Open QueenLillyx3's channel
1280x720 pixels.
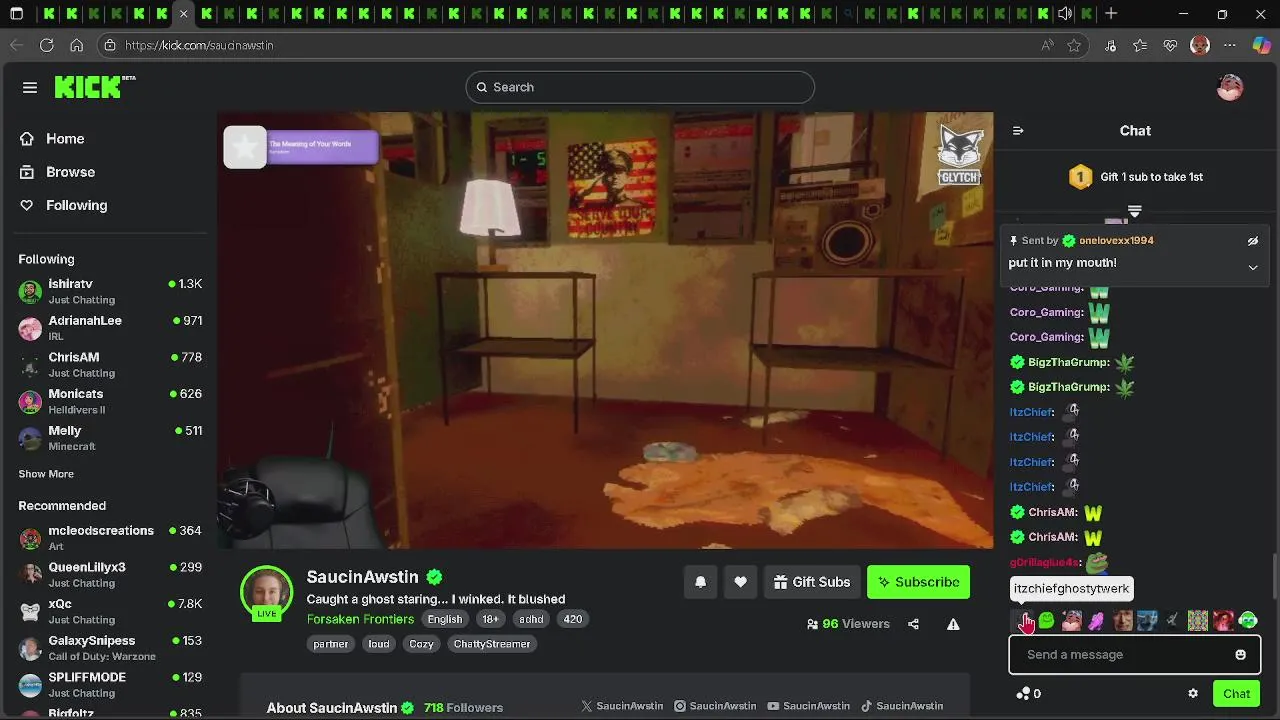point(110,574)
